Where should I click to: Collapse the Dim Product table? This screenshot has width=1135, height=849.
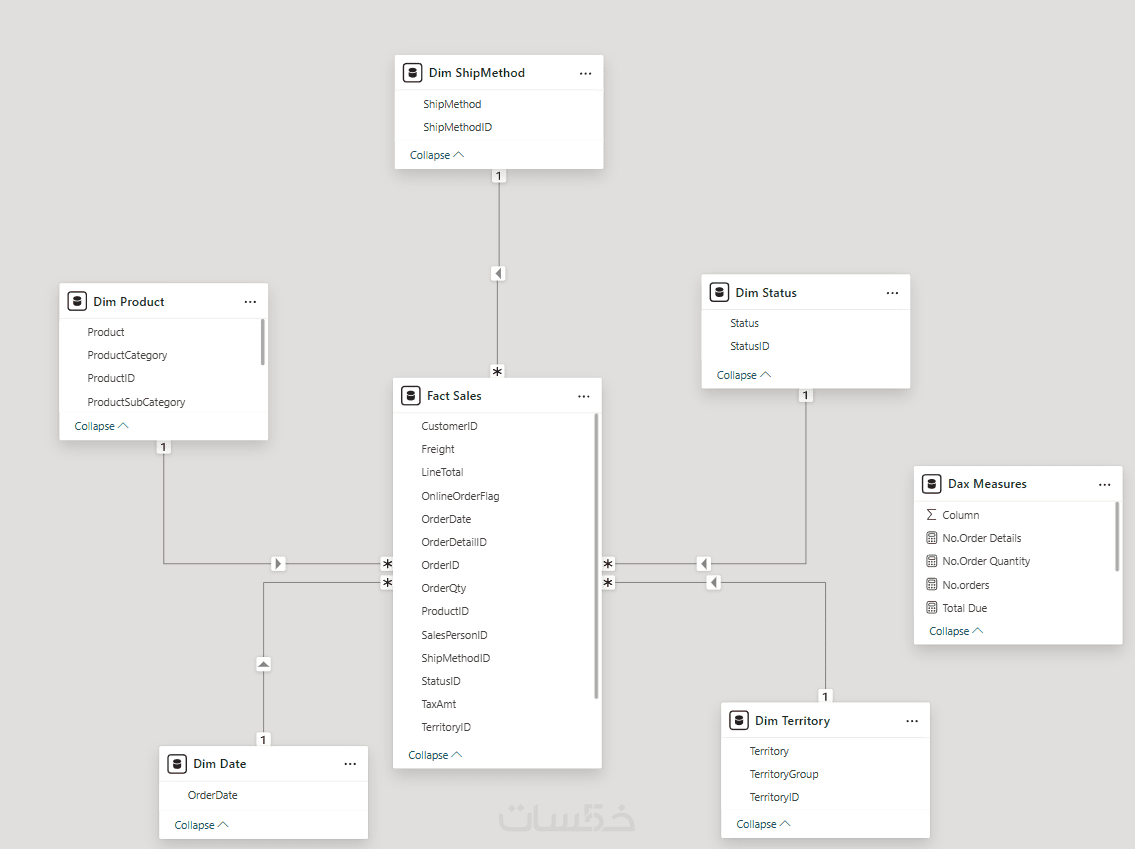(102, 426)
